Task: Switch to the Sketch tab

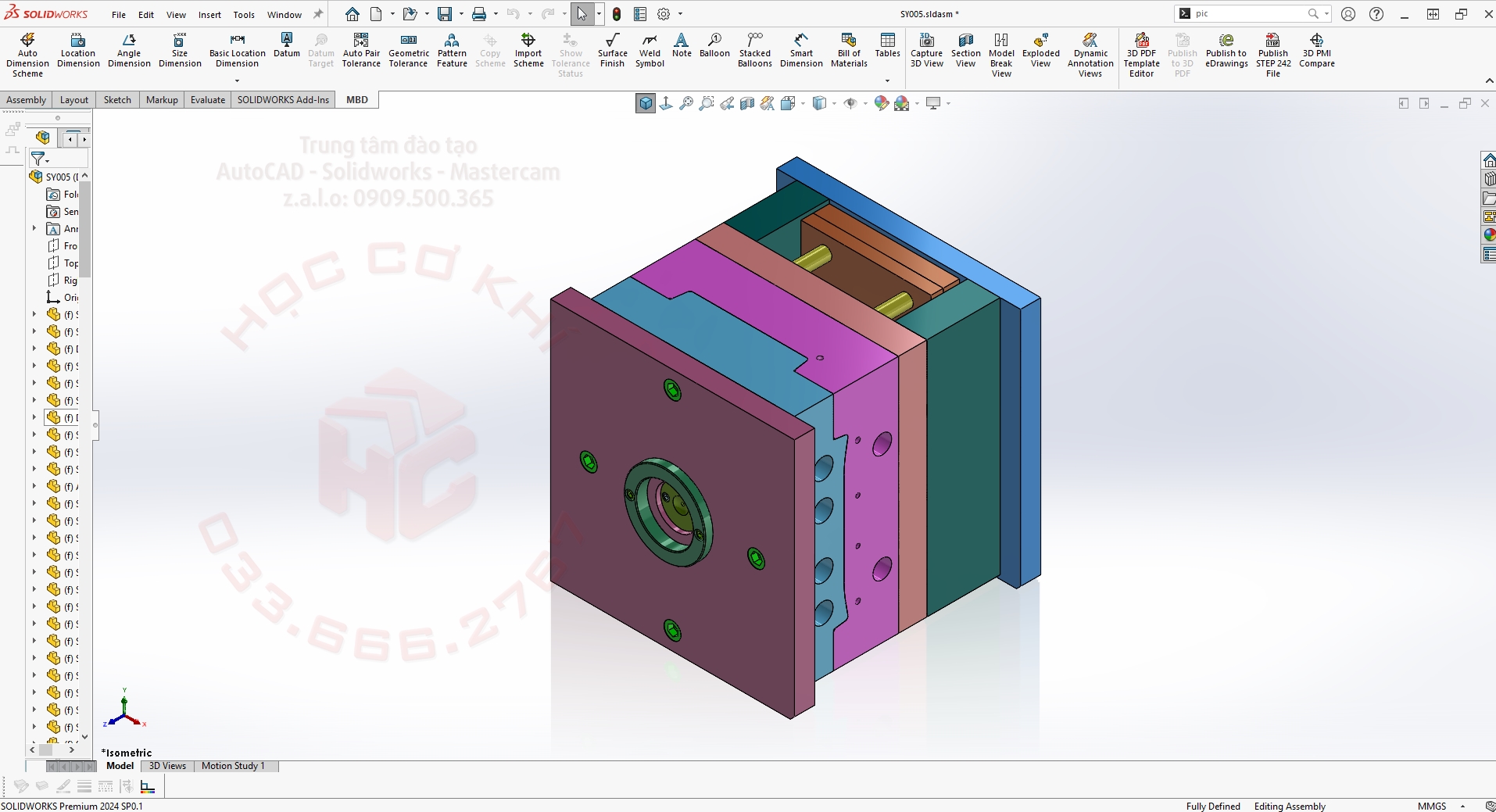Action: pyautogui.click(x=117, y=100)
